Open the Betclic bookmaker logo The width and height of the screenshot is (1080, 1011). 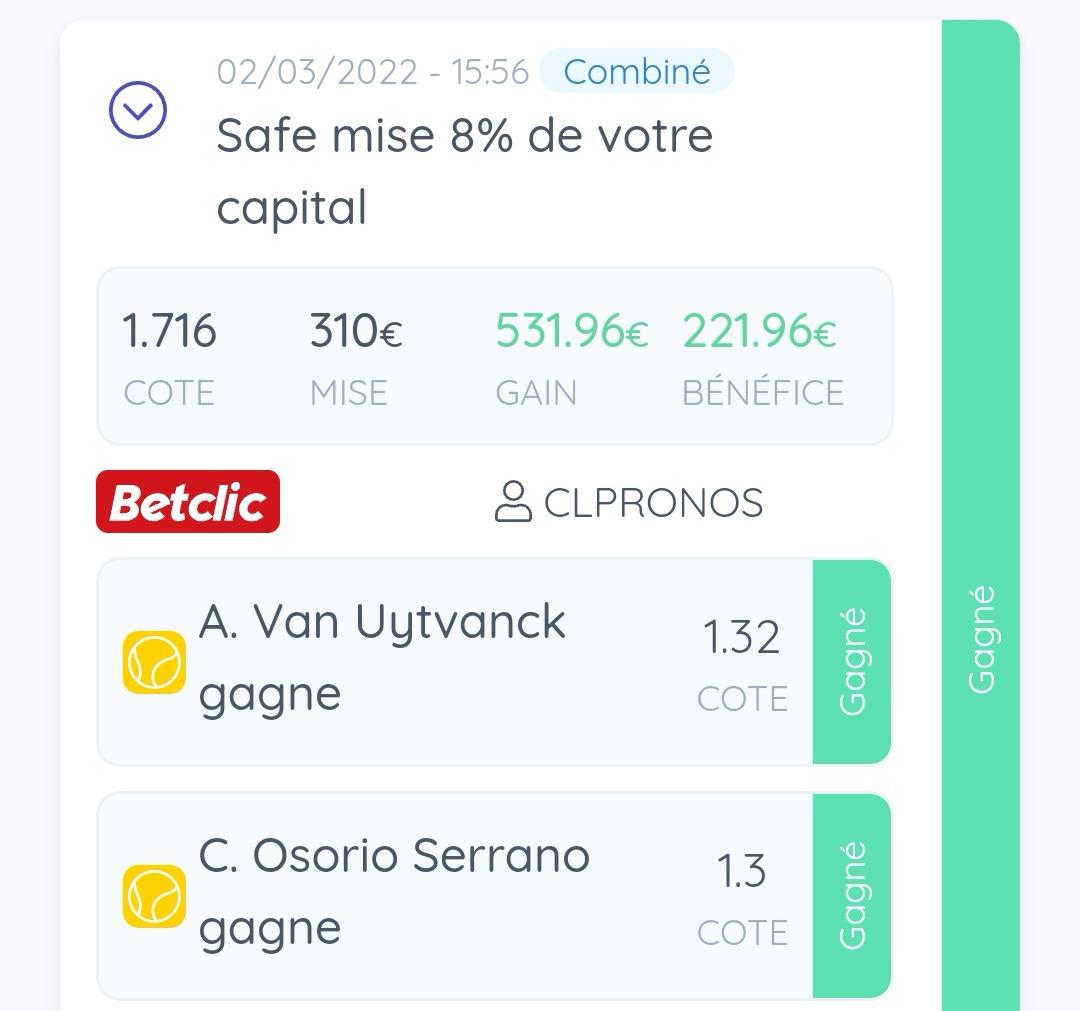coord(188,501)
